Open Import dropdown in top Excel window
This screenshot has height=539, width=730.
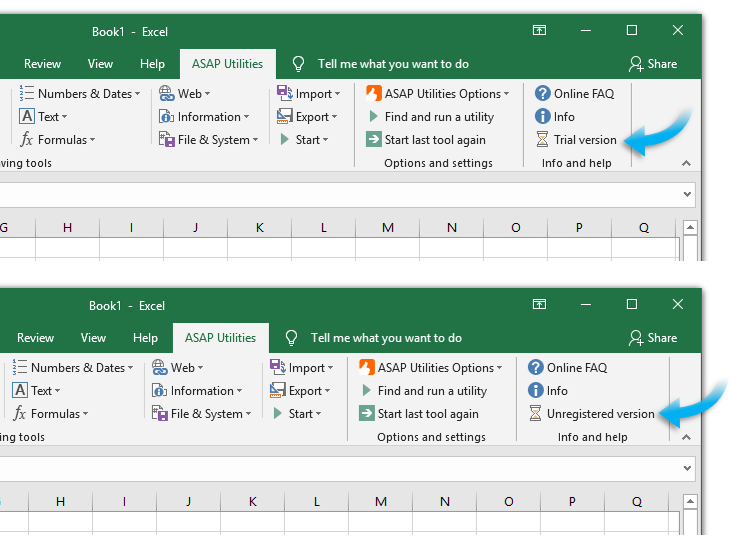pyautogui.click(x=308, y=94)
